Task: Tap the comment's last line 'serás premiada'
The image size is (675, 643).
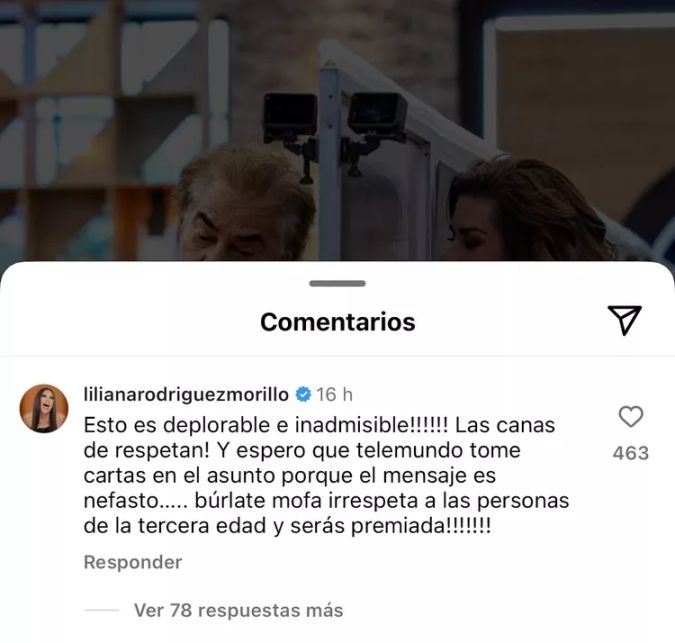Action: click(x=287, y=526)
